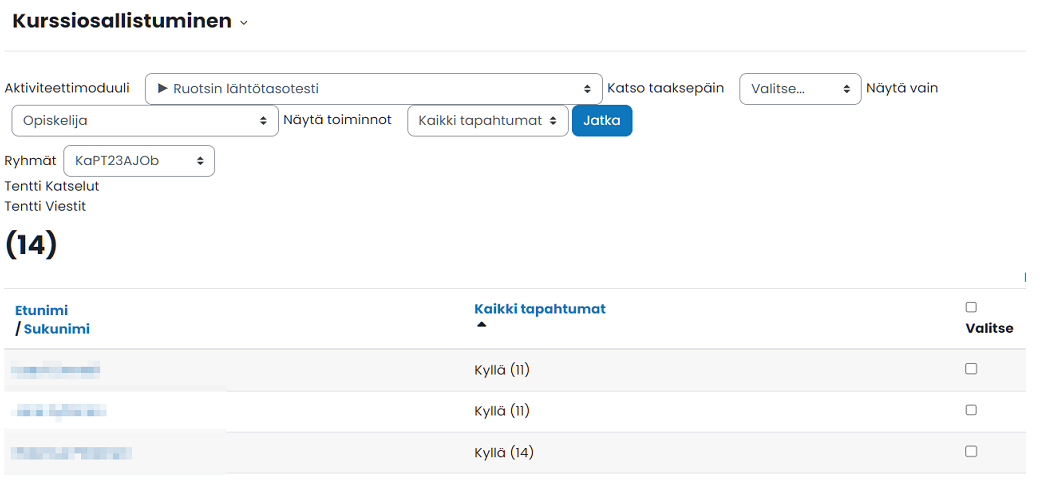Sort the table by Sukunimi
Viewport: 1047px width, 488px height.
[x=57, y=329]
